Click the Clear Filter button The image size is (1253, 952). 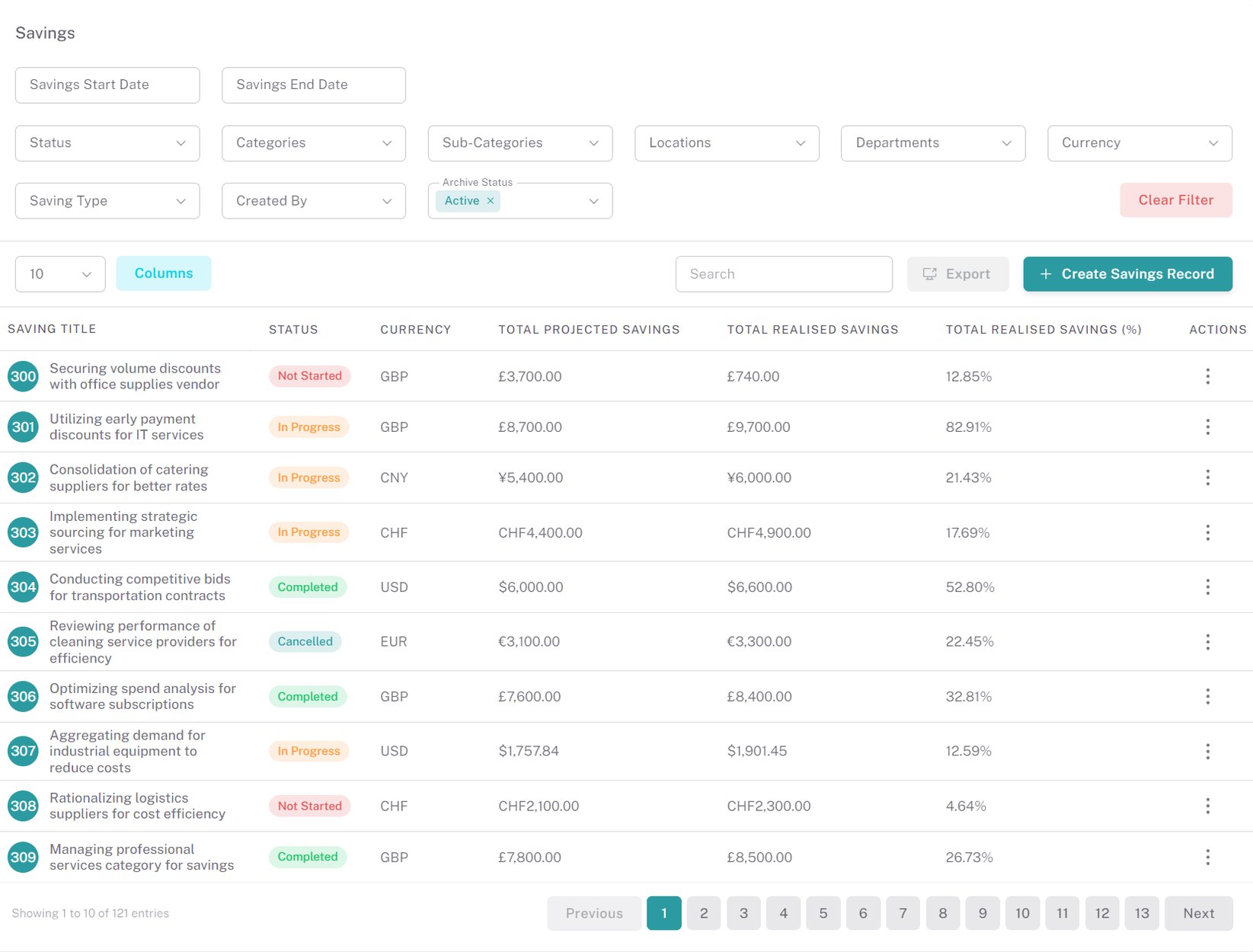click(1175, 200)
